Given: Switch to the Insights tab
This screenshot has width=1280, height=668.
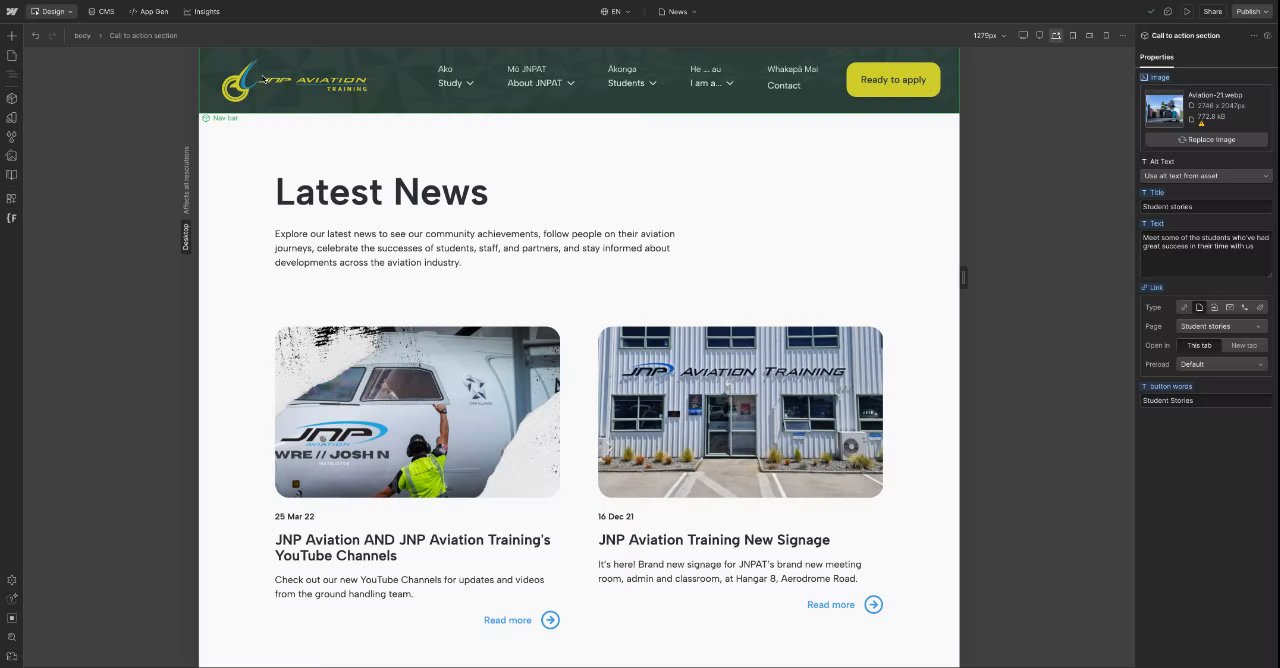Looking at the screenshot, I should pos(201,12).
